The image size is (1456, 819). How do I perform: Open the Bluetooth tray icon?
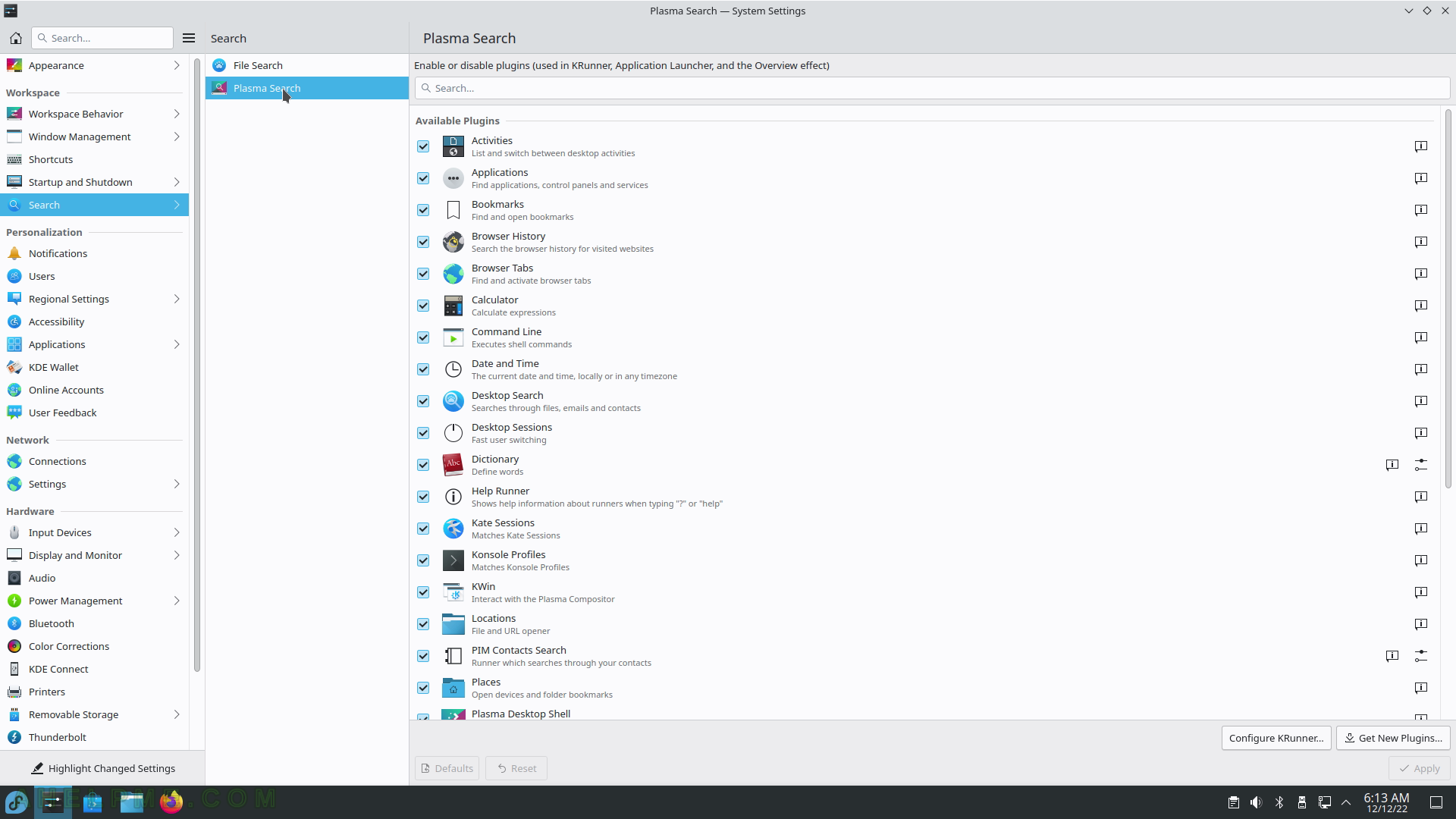(x=1279, y=802)
